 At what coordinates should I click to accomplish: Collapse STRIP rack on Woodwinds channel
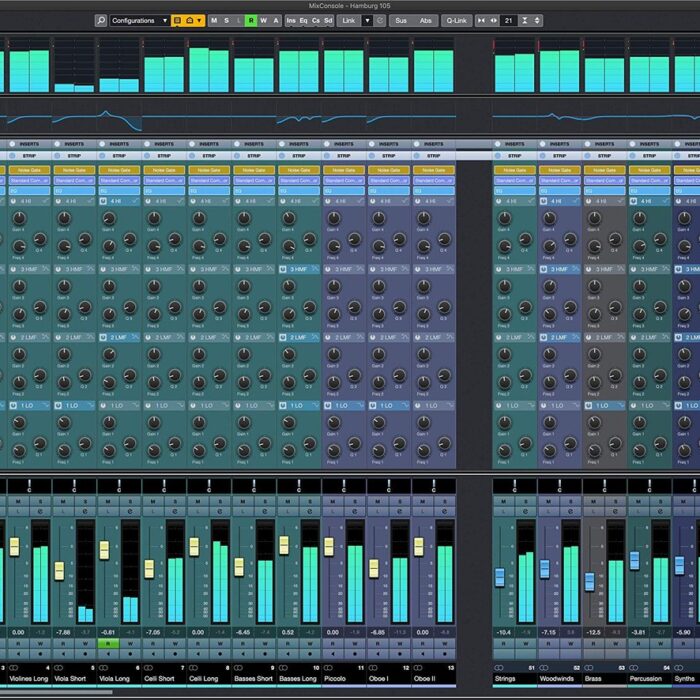[560, 156]
